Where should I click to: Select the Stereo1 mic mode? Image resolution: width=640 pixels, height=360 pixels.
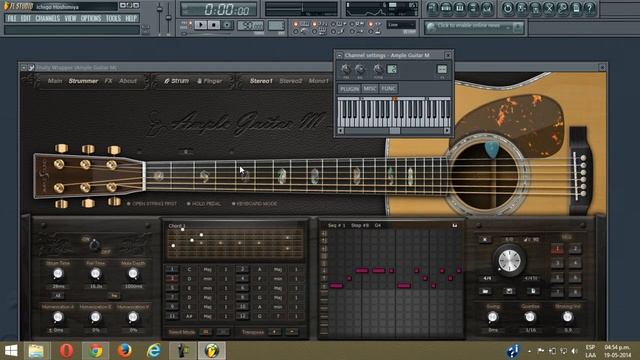pos(261,81)
